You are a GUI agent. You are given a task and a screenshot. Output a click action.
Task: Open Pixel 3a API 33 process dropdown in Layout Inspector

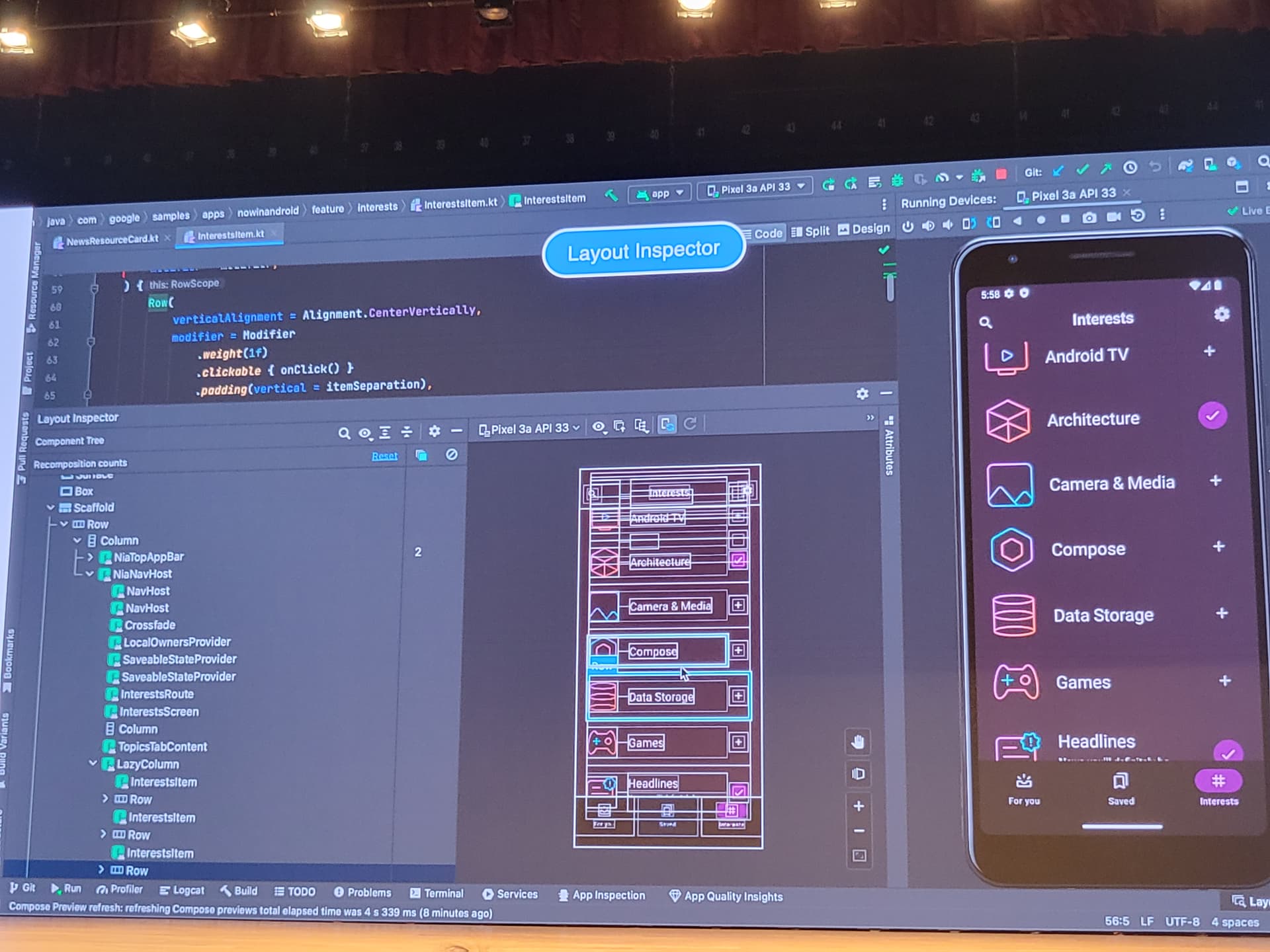[x=529, y=429]
